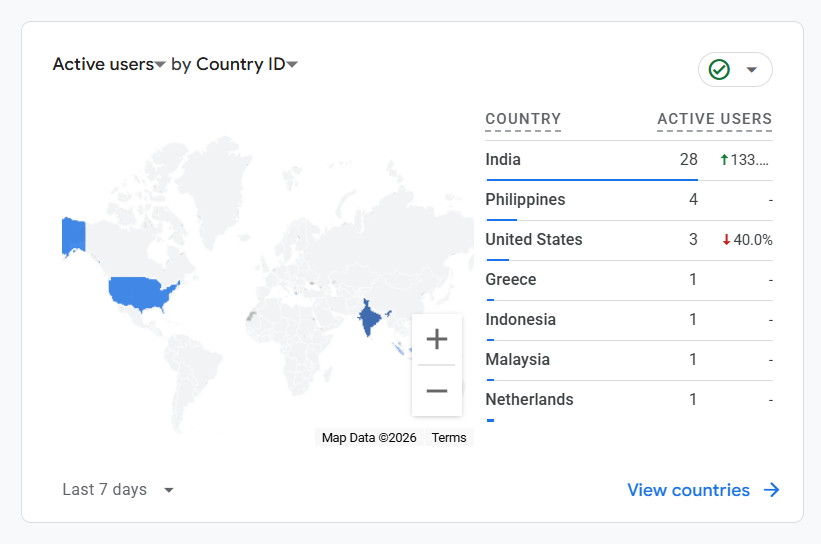Open the map Terms link

[x=449, y=437]
